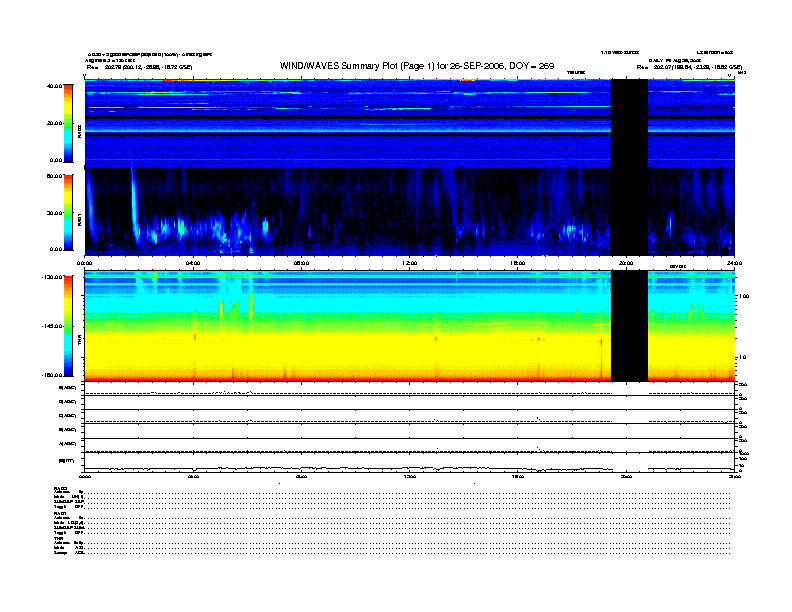Click the rotated RAD2 axis label

[x=79, y=132]
